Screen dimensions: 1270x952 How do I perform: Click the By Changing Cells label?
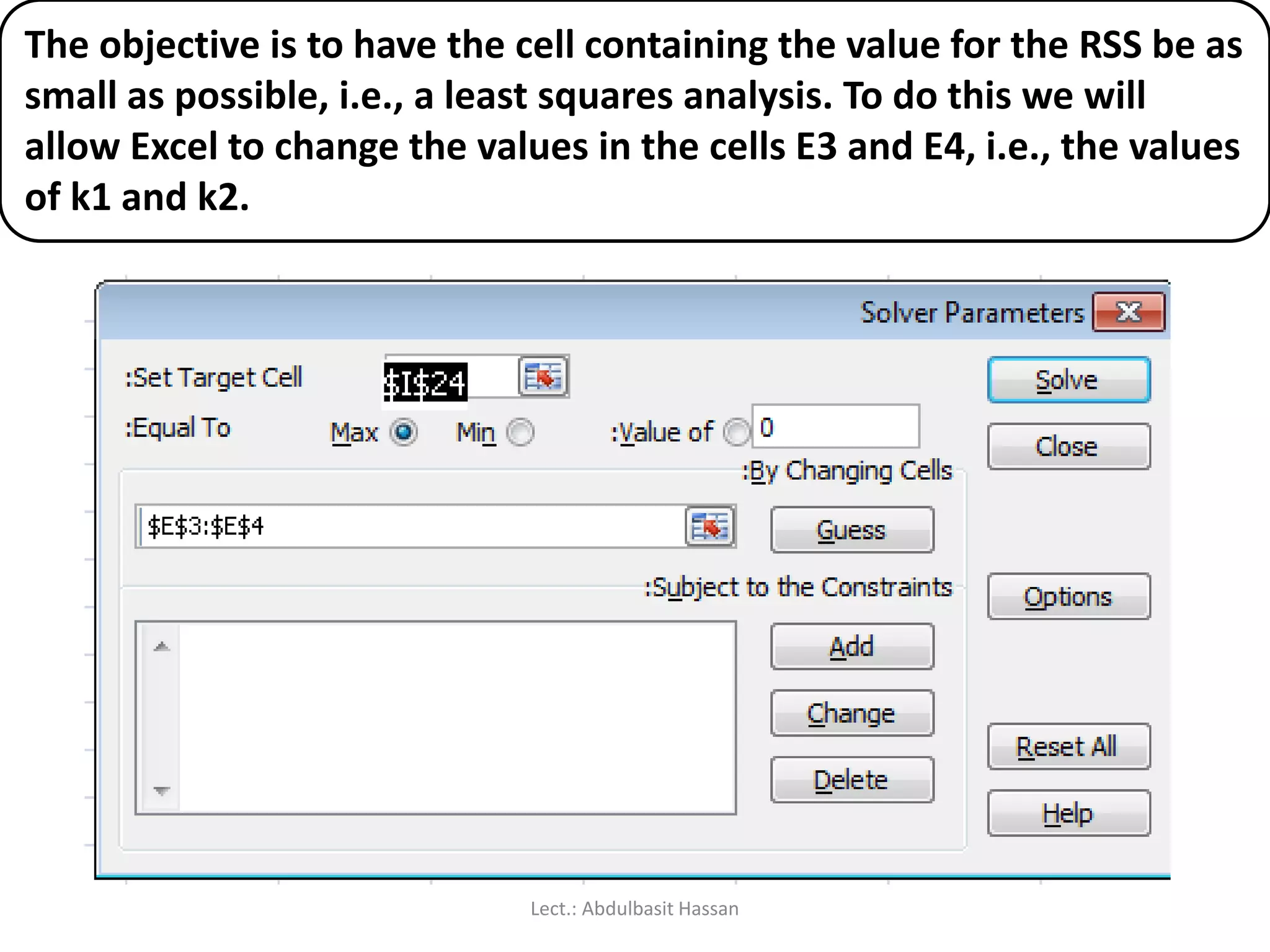[847, 471]
